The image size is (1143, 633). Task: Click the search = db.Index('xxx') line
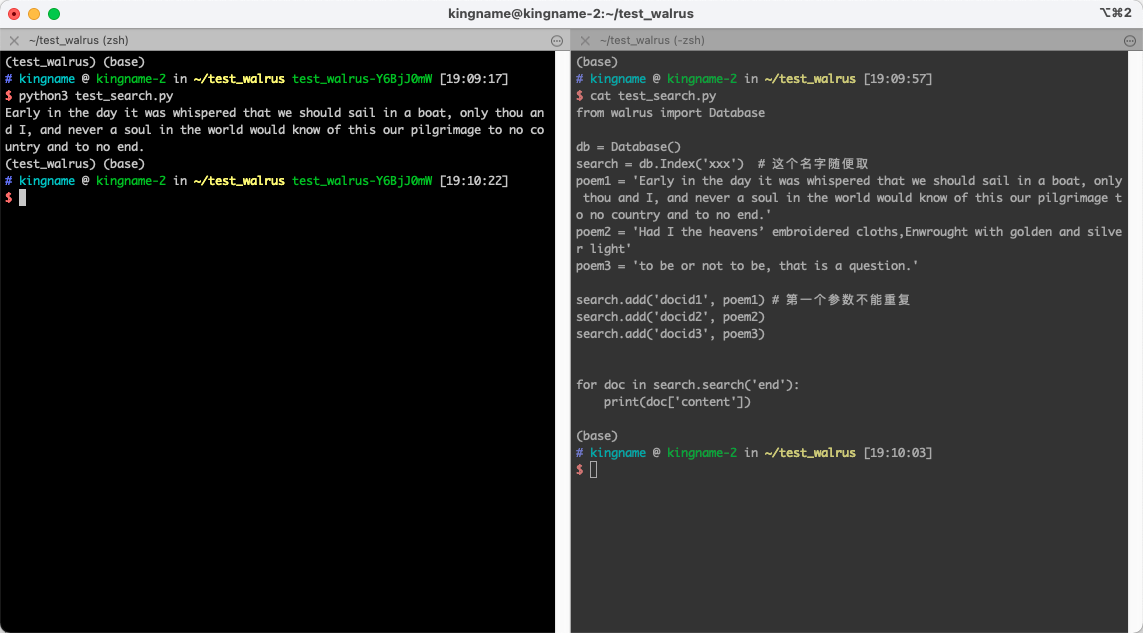click(722, 164)
